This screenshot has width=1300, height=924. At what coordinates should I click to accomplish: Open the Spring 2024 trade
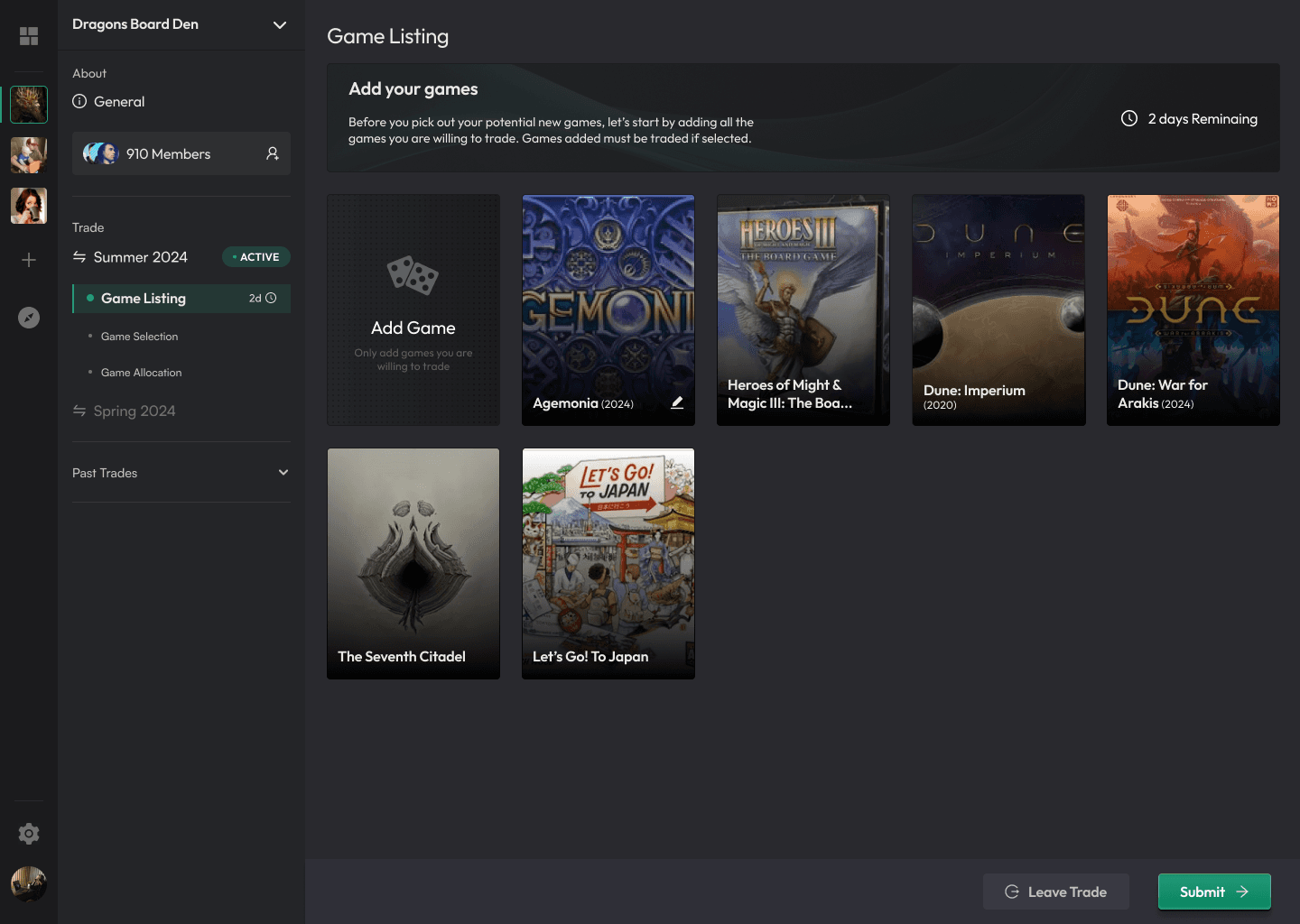[x=135, y=411]
